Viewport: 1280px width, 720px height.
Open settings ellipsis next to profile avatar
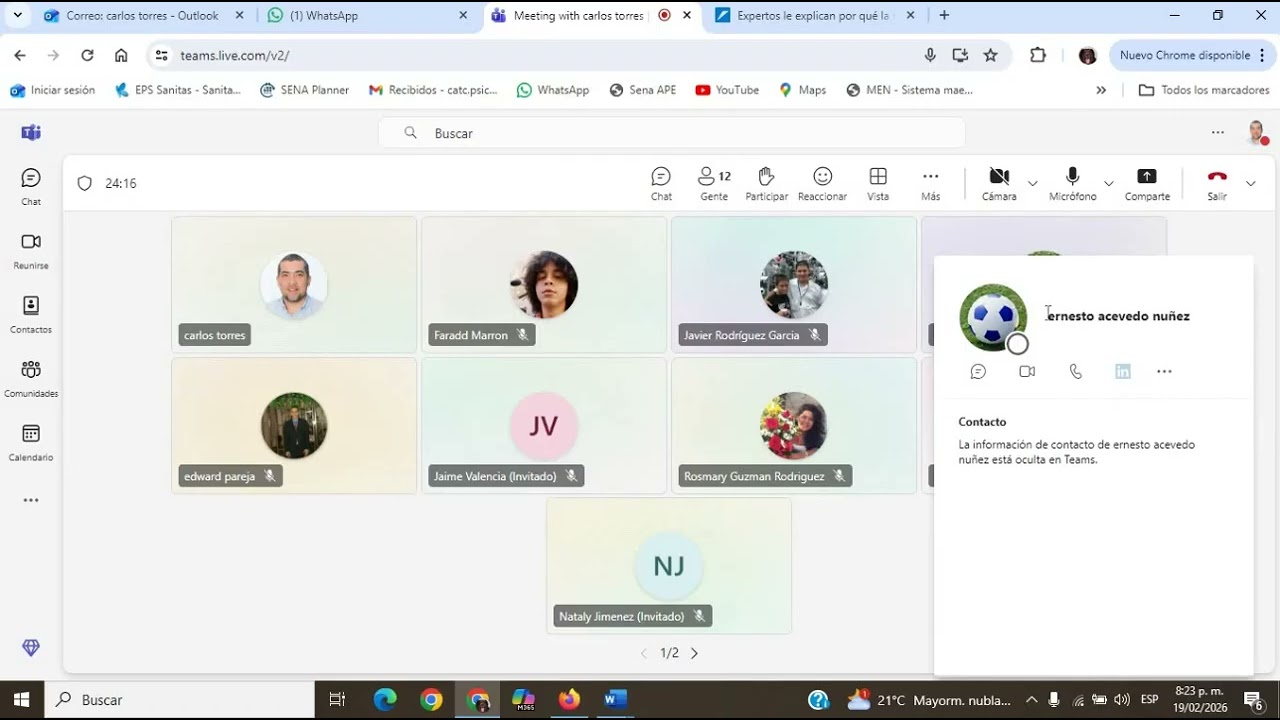tap(1217, 132)
